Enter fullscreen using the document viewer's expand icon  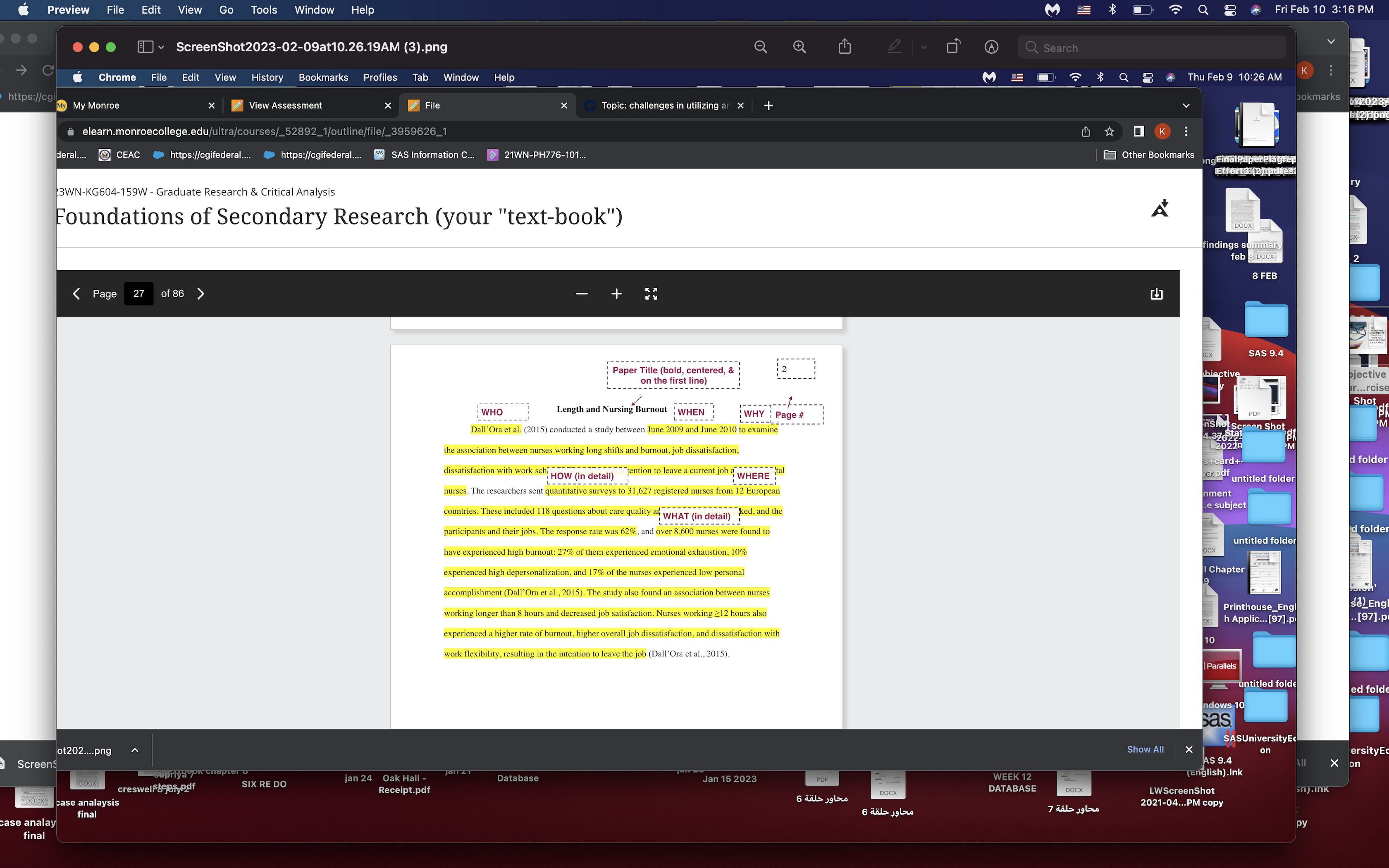tap(651, 293)
